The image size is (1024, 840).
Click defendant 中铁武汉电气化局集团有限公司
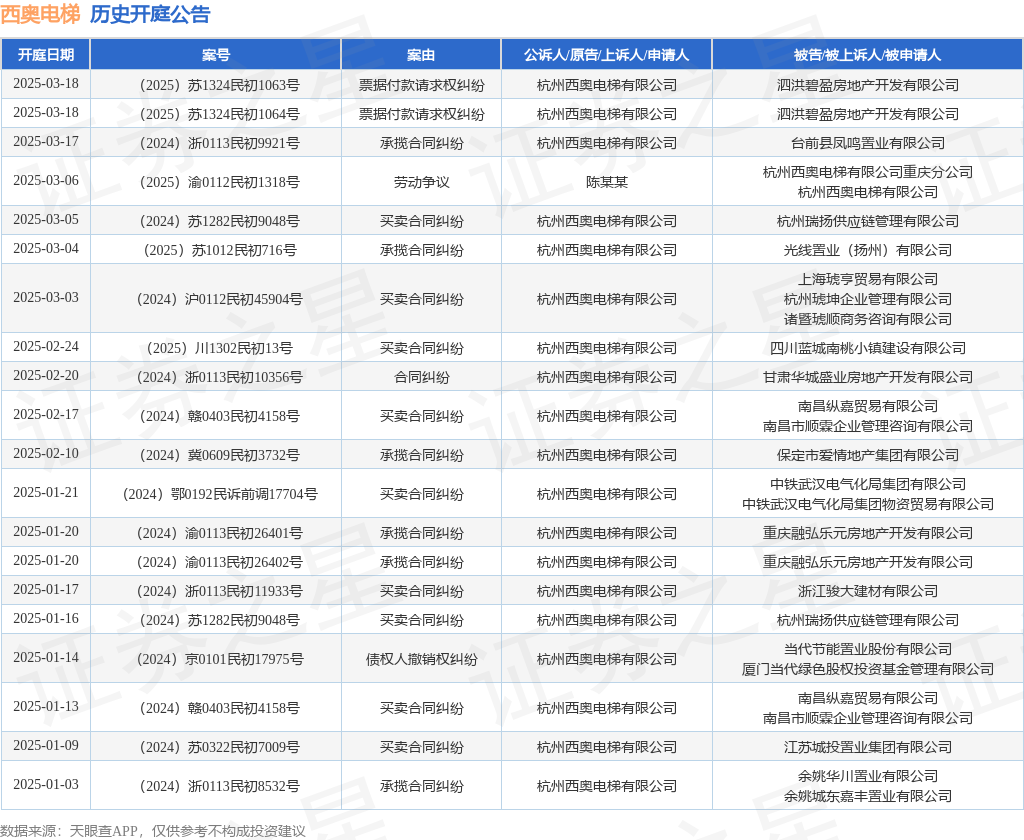[868, 484]
